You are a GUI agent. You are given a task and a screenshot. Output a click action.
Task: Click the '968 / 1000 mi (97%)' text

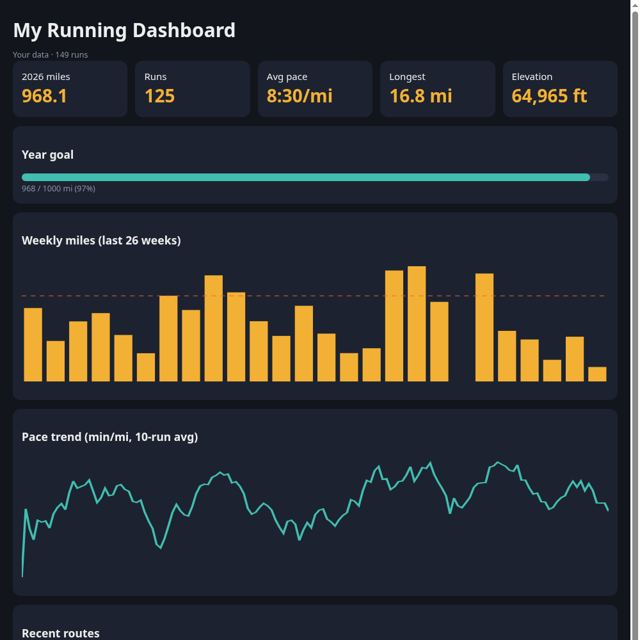(x=58, y=189)
